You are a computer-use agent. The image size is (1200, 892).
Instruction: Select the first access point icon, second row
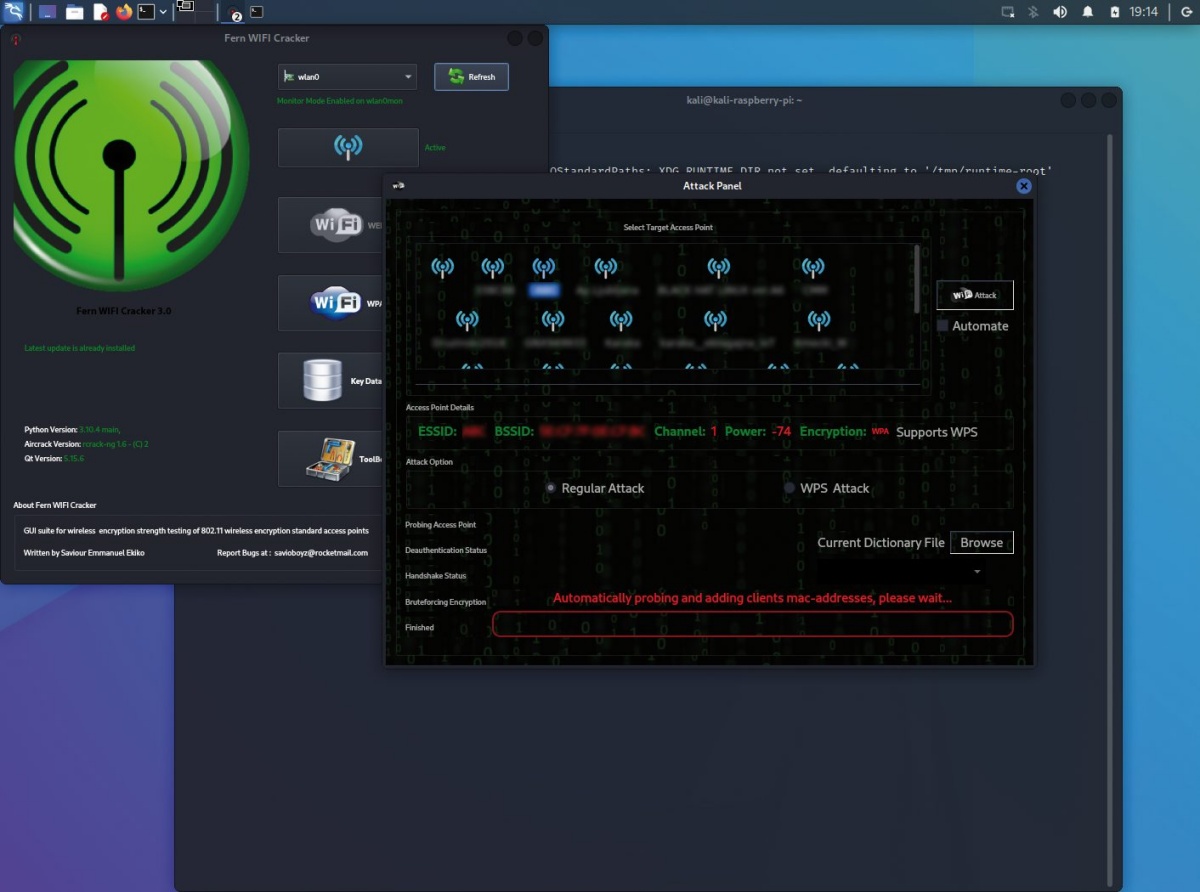pos(467,320)
